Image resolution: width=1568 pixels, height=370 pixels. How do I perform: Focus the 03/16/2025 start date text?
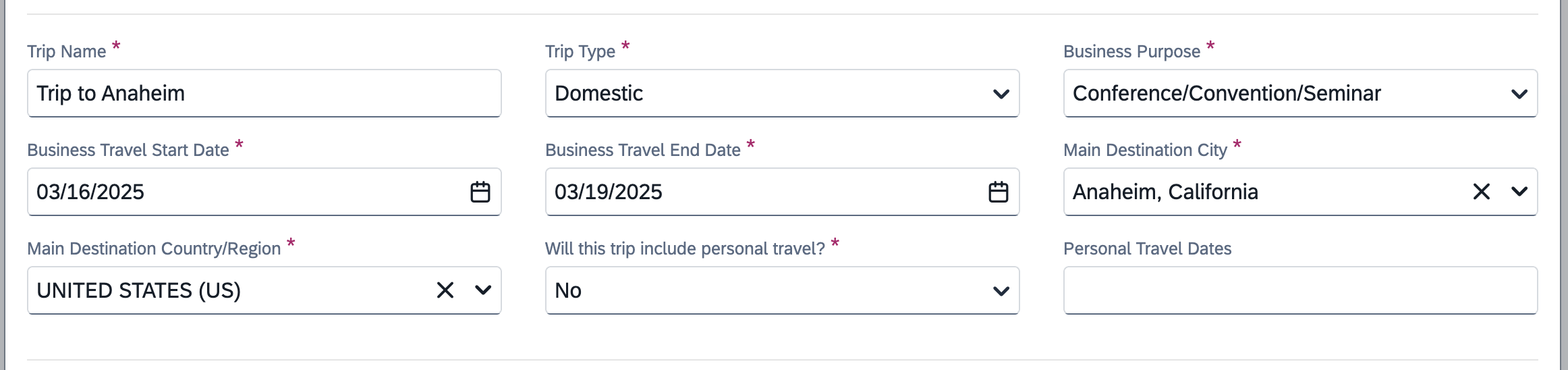pos(90,192)
